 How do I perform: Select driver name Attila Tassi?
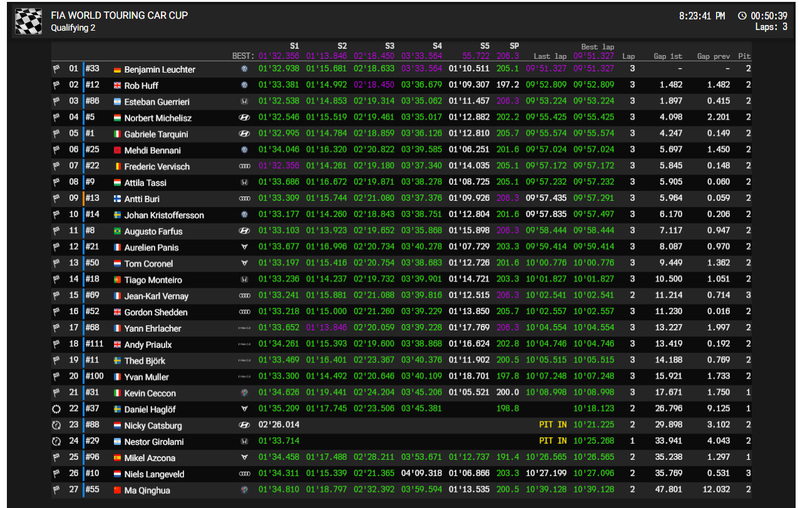(145, 183)
